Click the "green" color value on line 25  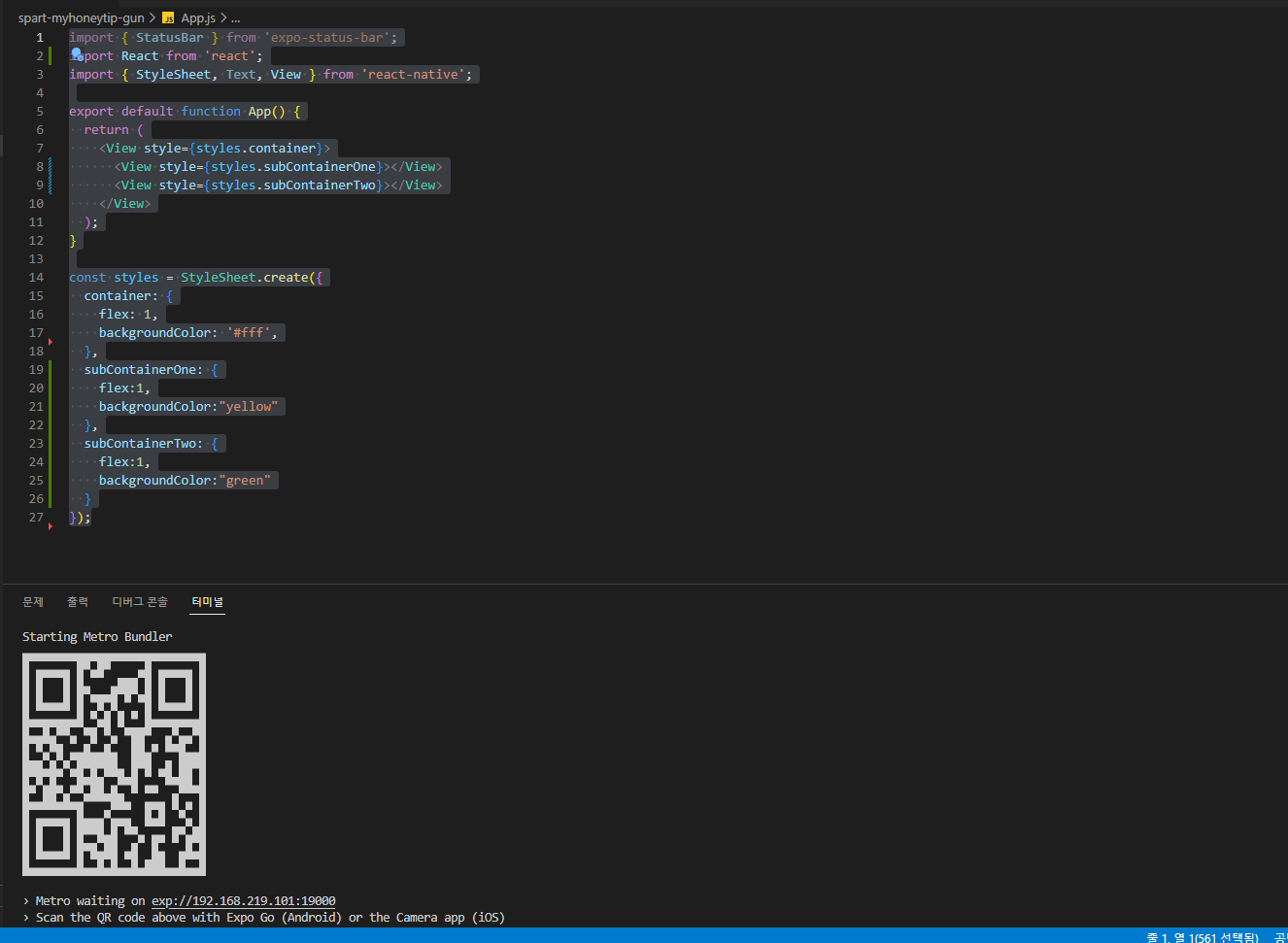pyautogui.click(x=245, y=480)
